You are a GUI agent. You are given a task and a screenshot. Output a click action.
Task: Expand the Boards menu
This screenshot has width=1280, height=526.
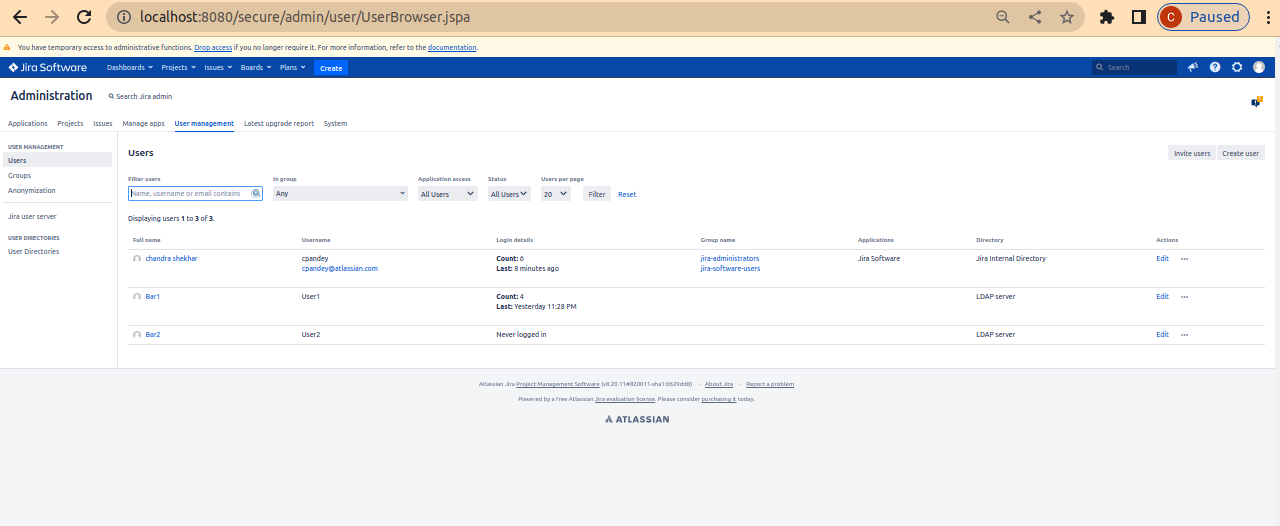coord(255,67)
